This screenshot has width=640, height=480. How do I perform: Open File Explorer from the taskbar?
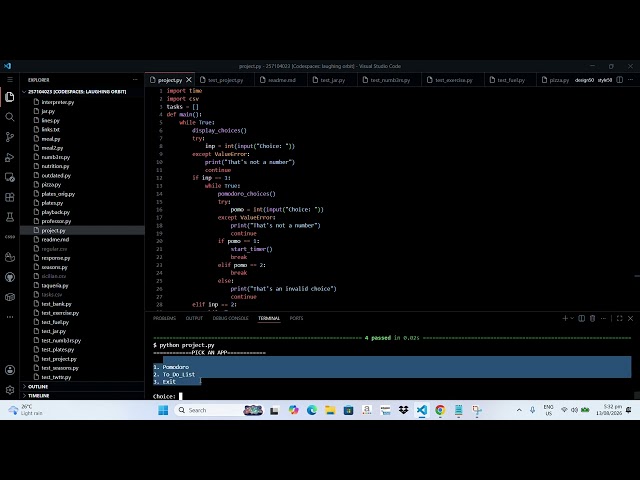click(x=330, y=410)
